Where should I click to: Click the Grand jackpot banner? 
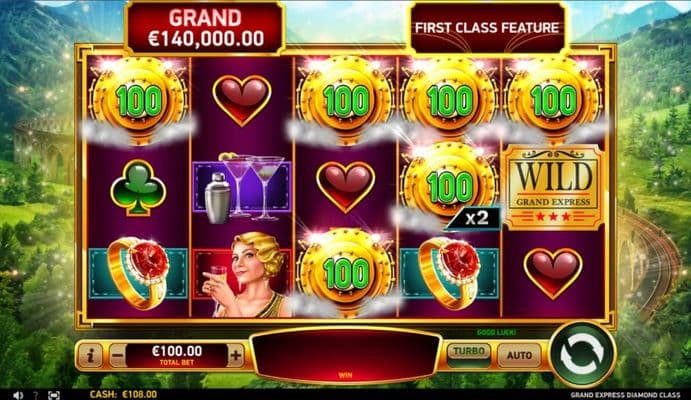[x=205, y=28]
